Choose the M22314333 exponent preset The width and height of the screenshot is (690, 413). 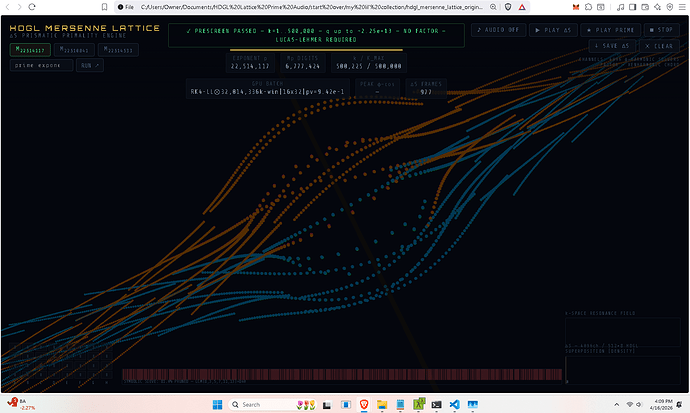(x=118, y=48)
